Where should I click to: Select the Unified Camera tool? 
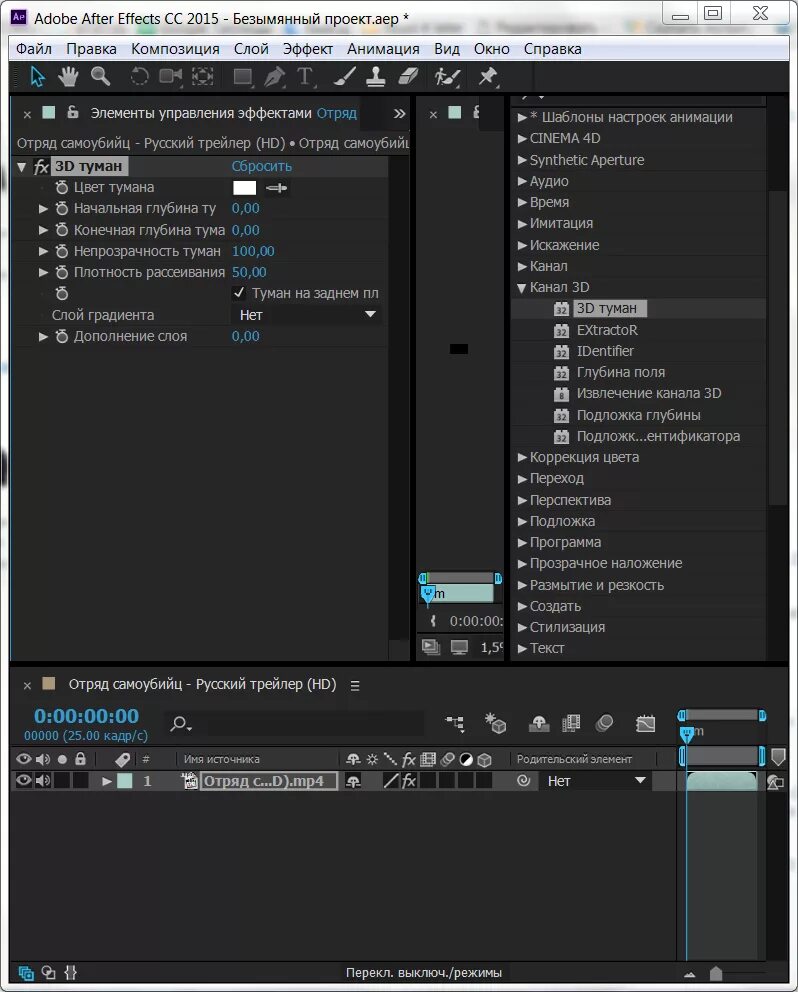click(x=170, y=77)
